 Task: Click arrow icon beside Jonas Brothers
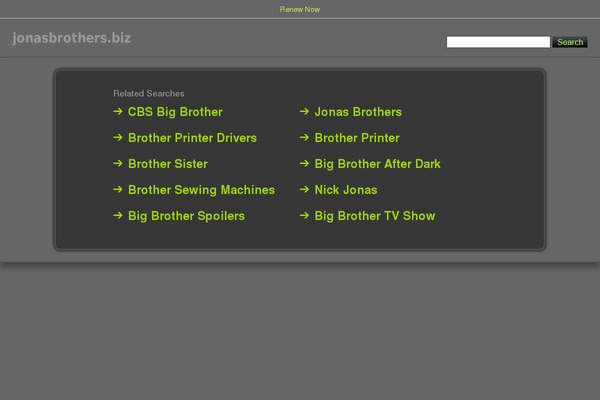304,111
